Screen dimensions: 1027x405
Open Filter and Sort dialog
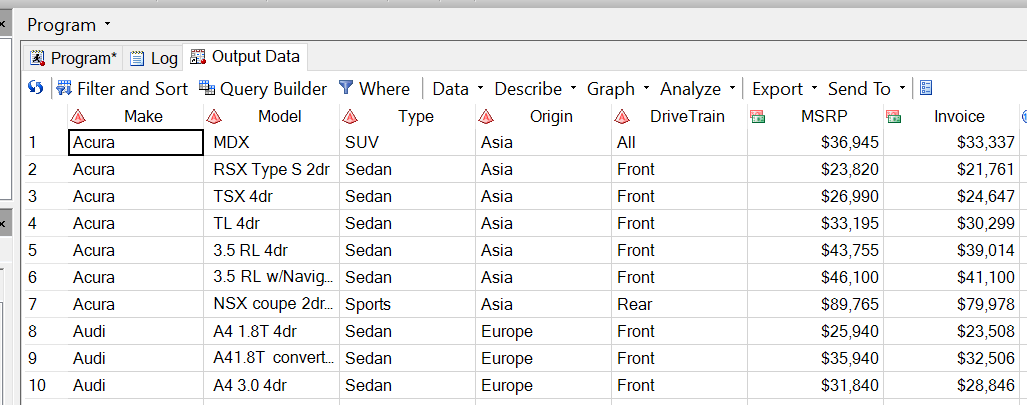click(x=121, y=89)
